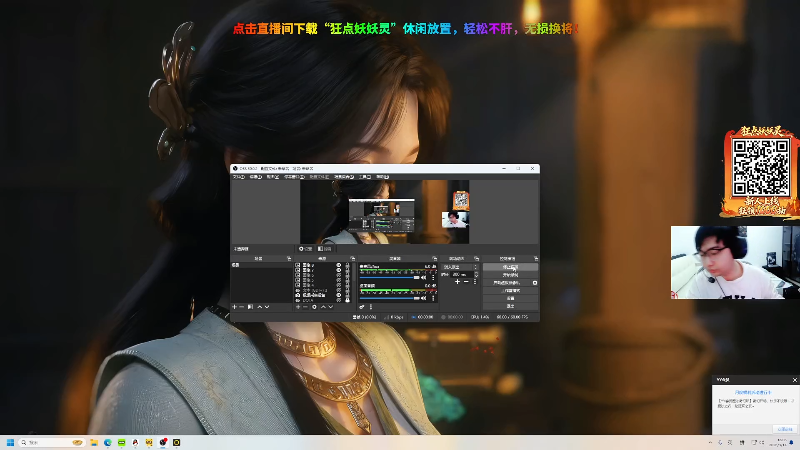This screenshot has width=800, height=450.
Task: Toggle visibility of the first source
Action: [339, 265]
